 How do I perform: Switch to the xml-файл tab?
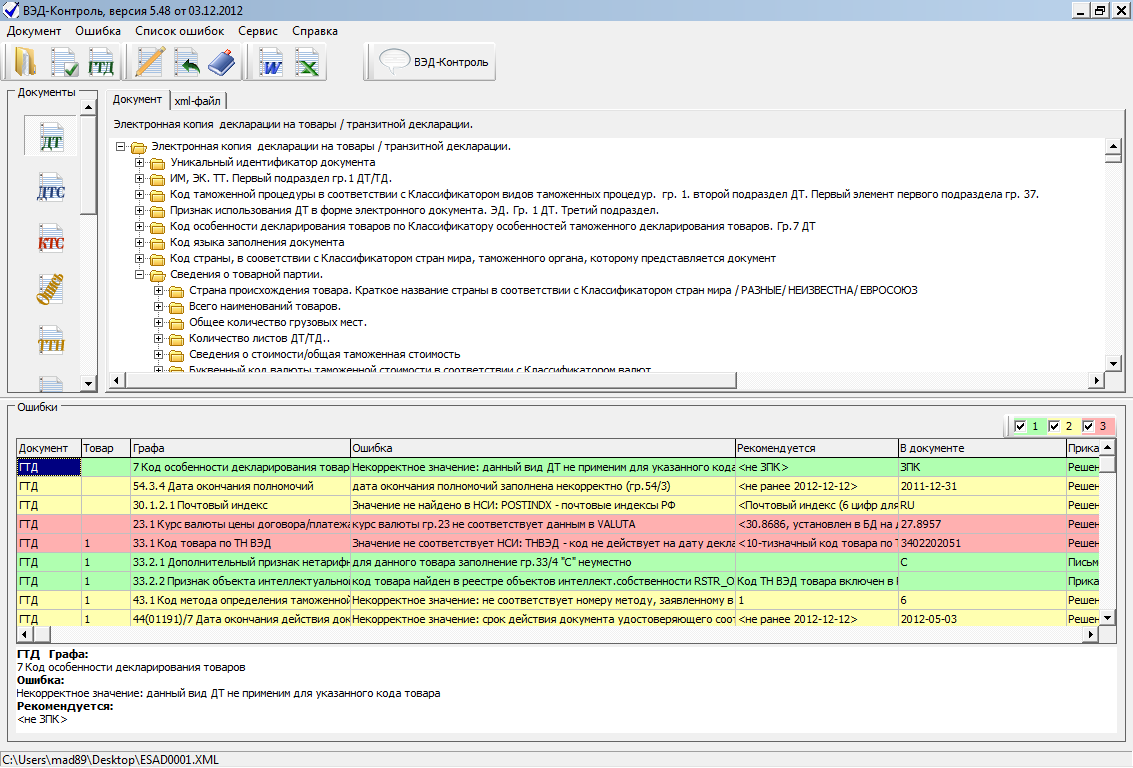(197, 101)
